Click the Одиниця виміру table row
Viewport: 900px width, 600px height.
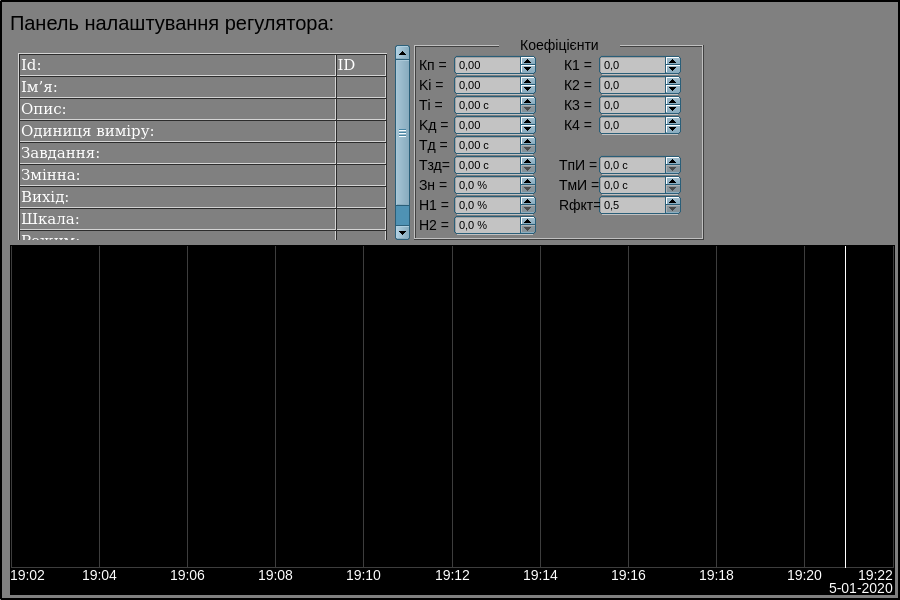178,131
